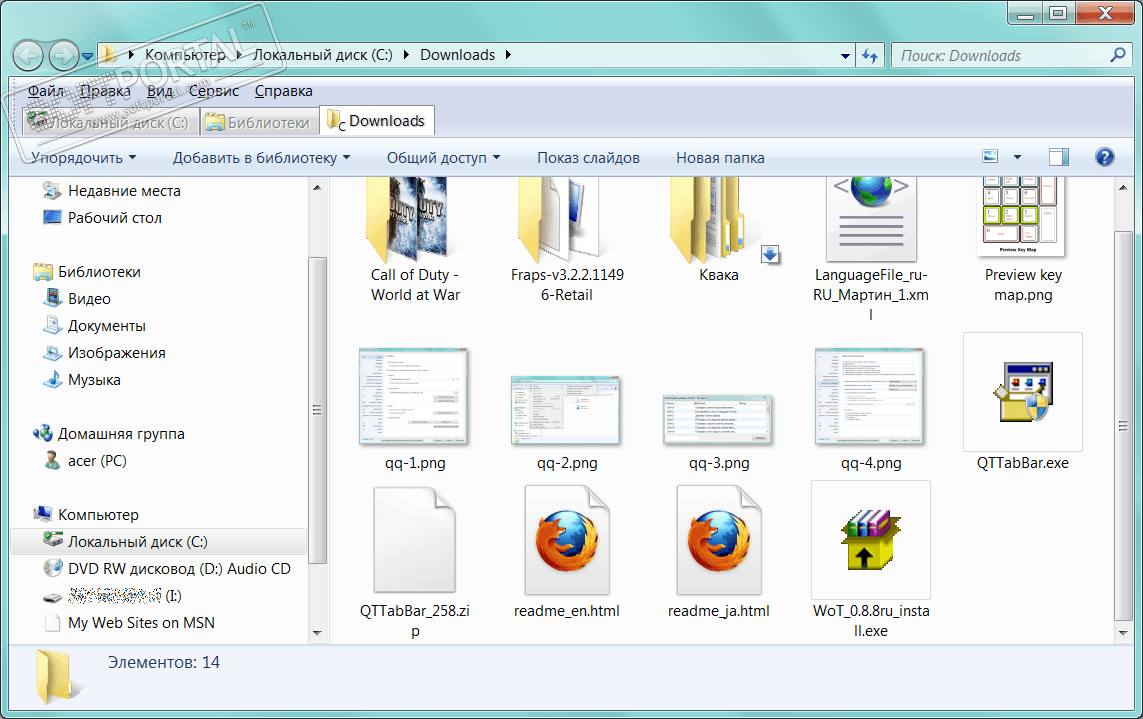The height and width of the screenshot is (719, 1143).
Task: Toggle the preview pane icon
Action: (x=1058, y=157)
